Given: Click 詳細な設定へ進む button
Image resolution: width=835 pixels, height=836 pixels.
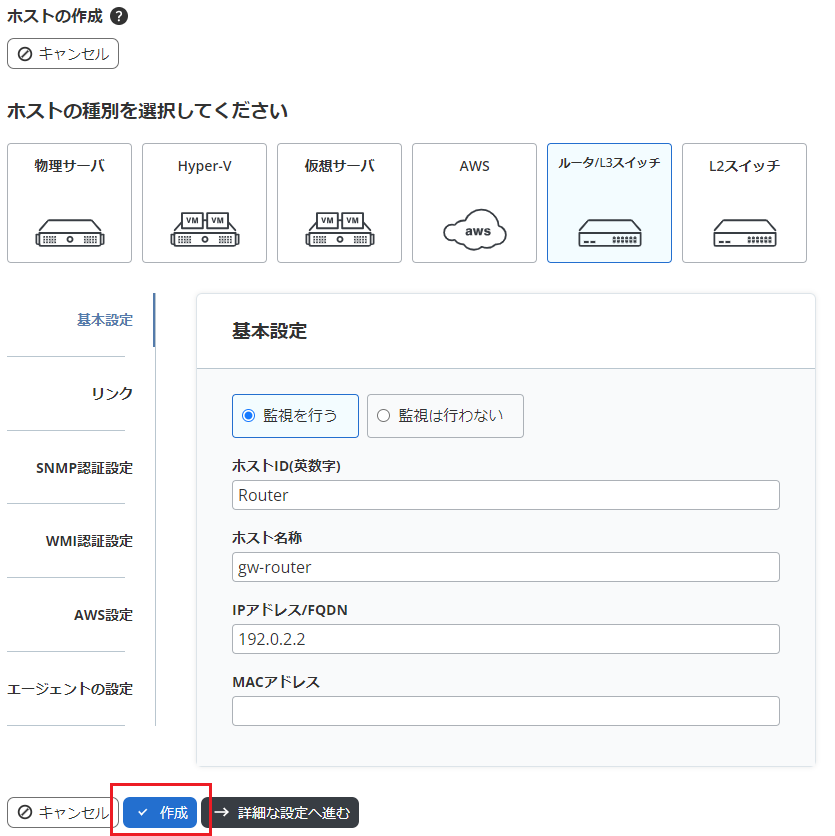Looking at the screenshot, I should [x=280, y=813].
